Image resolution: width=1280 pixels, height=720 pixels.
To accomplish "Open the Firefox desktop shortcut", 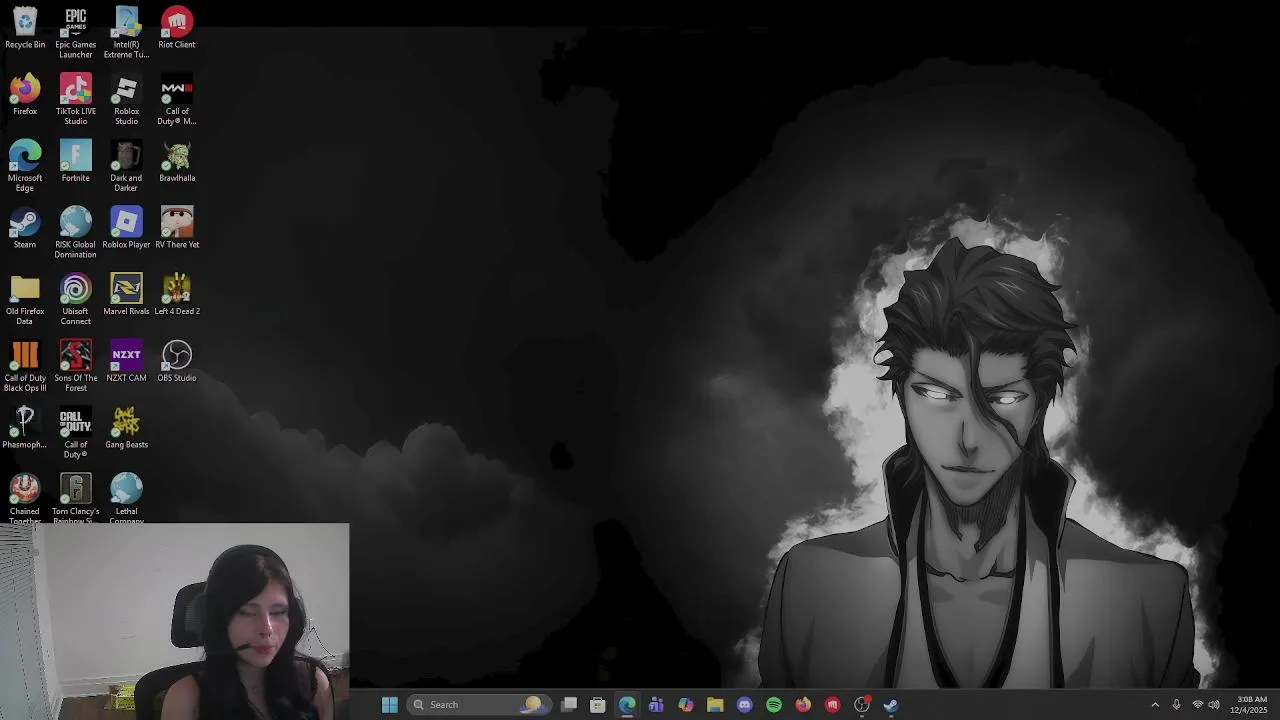I will point(25,95).
